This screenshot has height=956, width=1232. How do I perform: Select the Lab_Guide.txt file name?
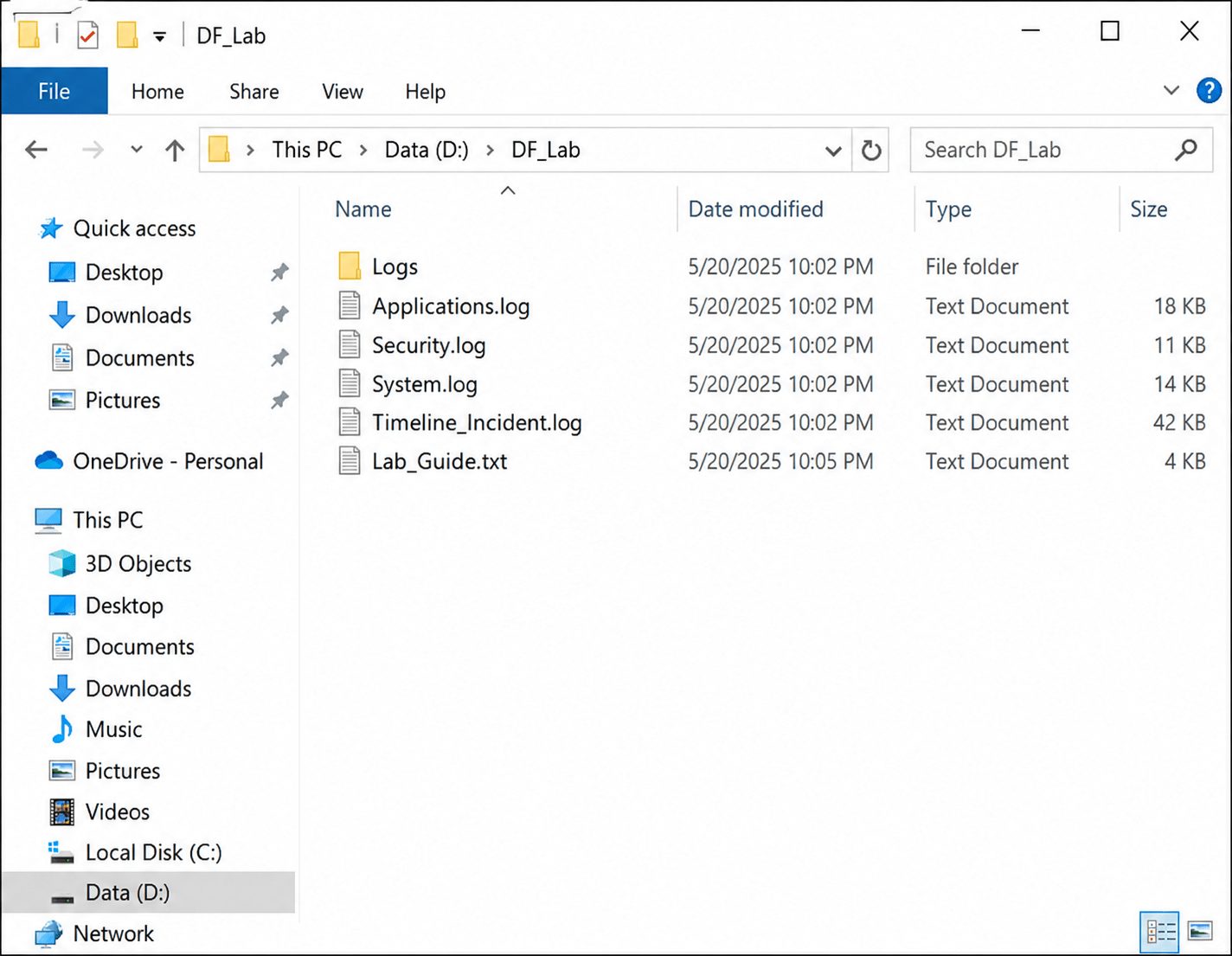tap(440, 461)
